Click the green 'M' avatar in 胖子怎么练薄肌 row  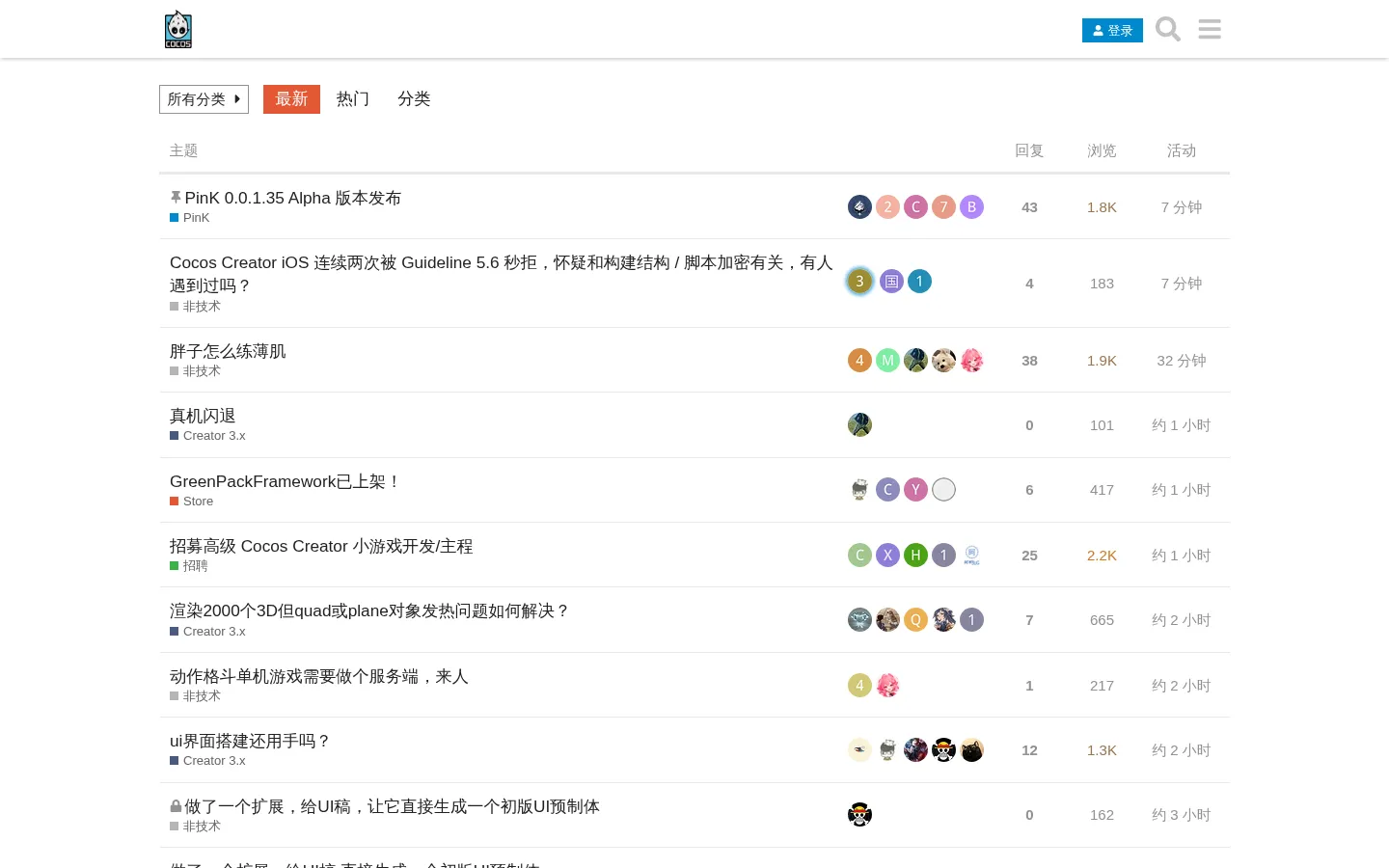pyautogui.click(x=887, y=360)
